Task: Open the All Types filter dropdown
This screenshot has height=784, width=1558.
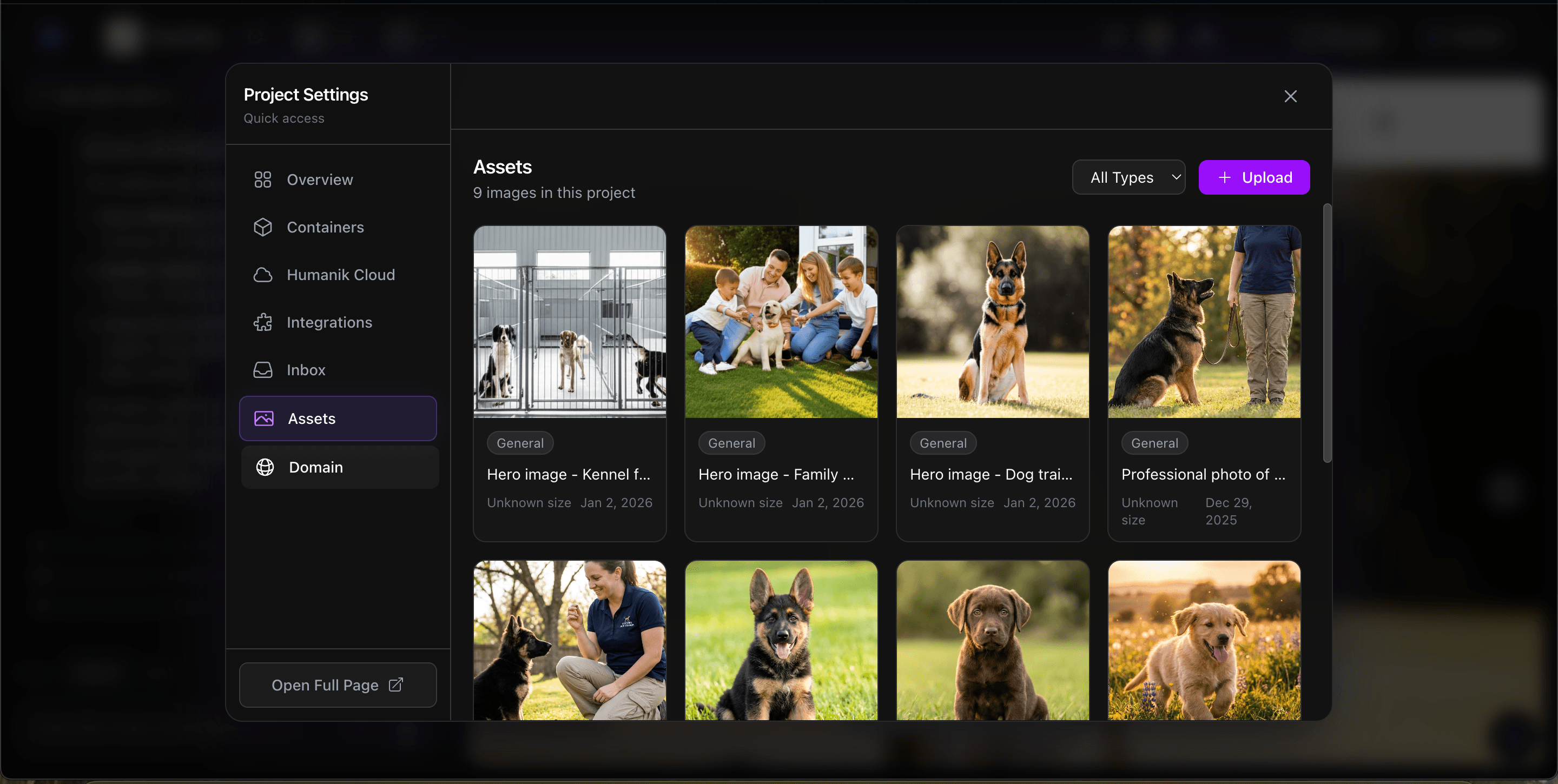Action: pos(1128,177)
